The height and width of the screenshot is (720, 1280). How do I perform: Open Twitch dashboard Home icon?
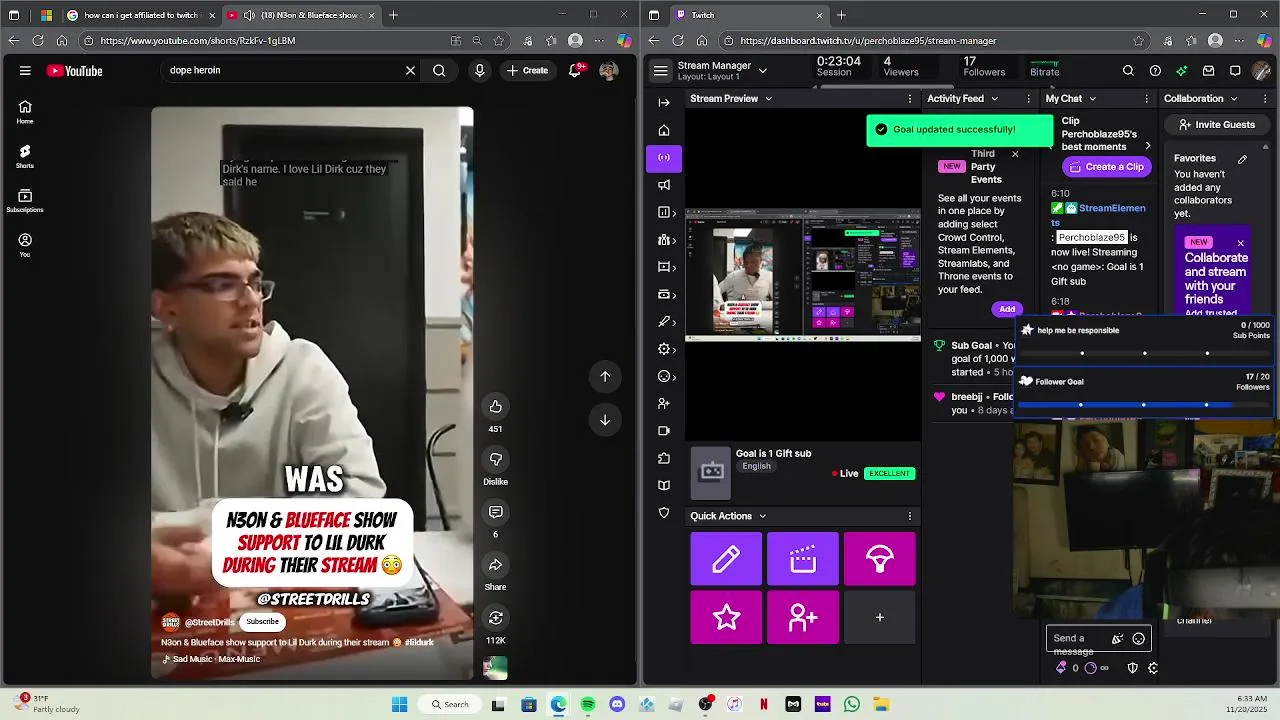(664, 130)
